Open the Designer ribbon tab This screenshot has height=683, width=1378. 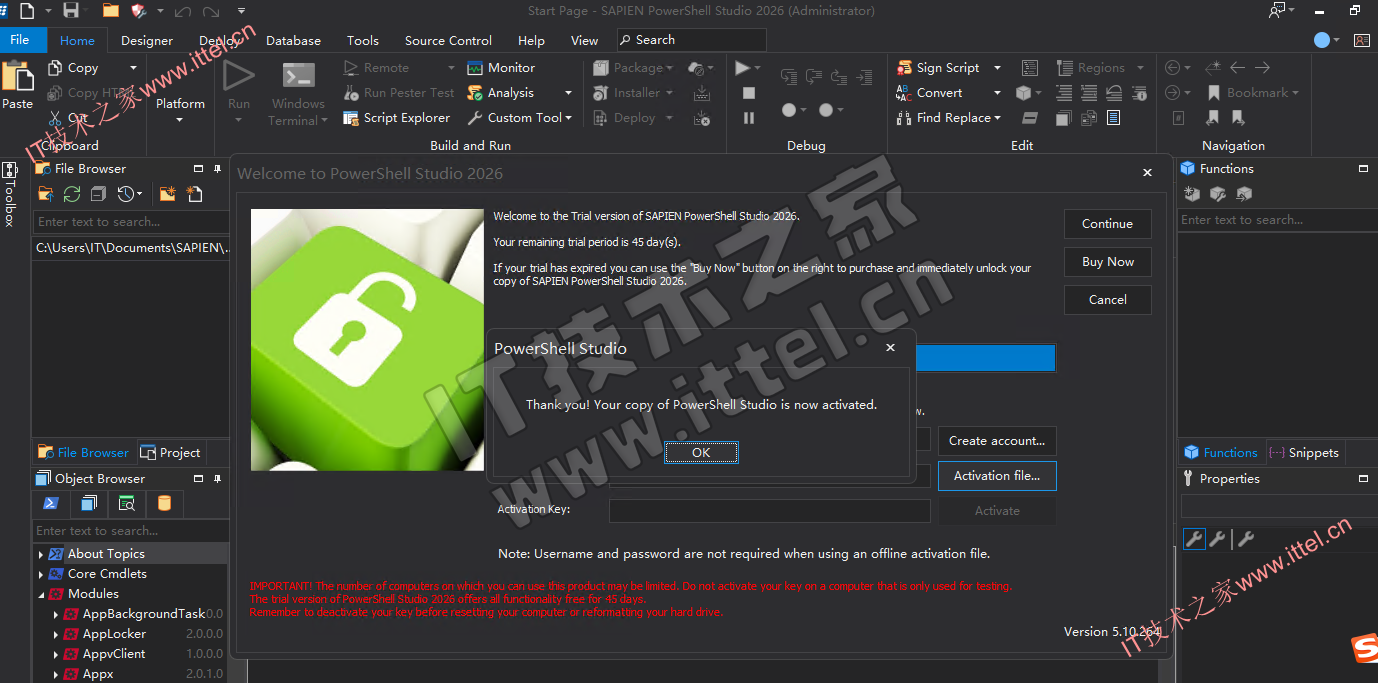(147, 41)
